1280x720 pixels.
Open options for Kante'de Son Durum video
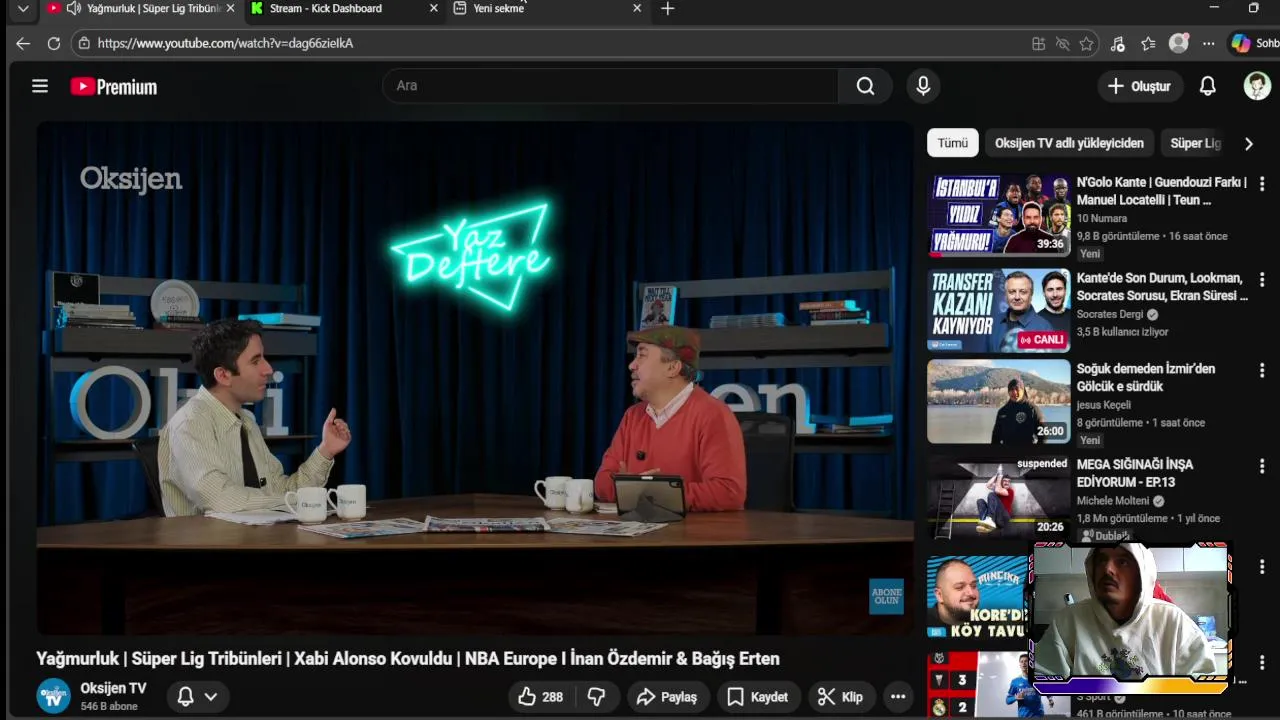(1262, 279)
